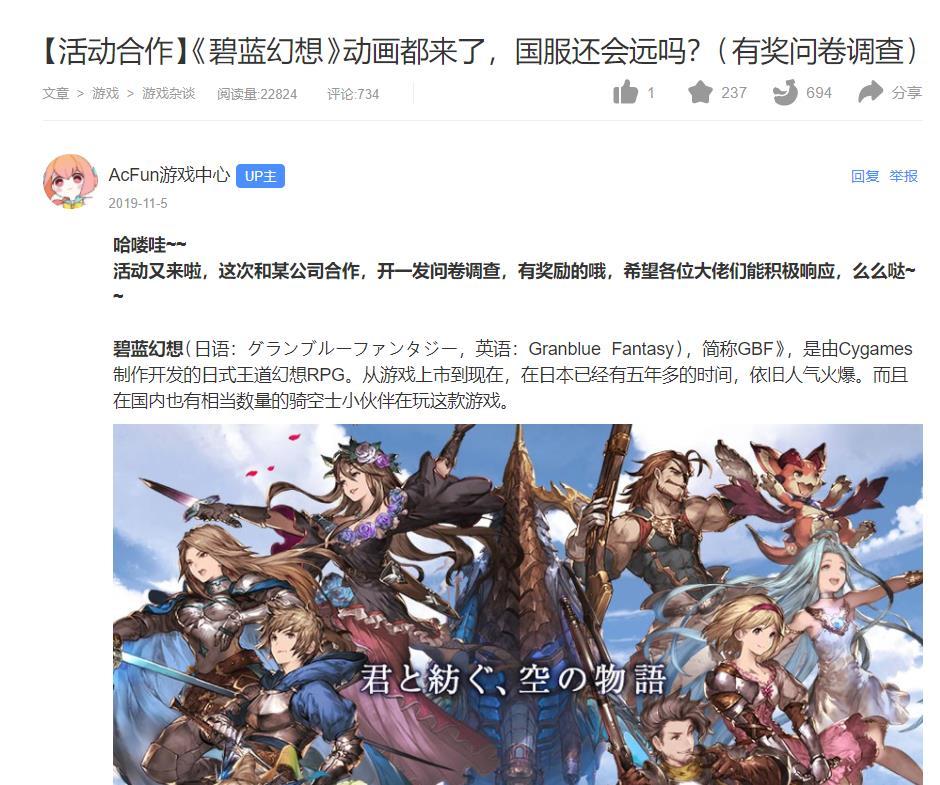Click the 237 favorites count
This screenshot has width=940, height=785.
coord(734,92)
